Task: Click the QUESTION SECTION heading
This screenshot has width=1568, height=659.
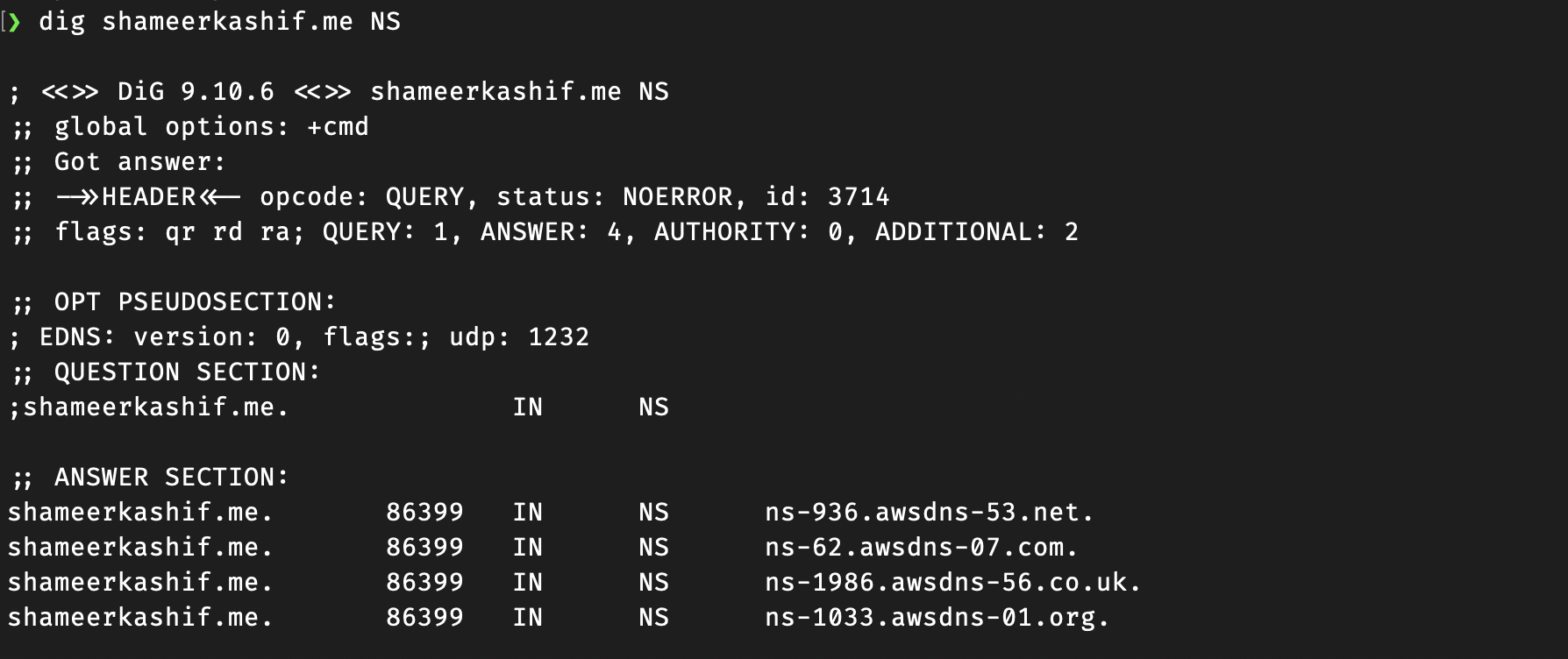Action: (187, 372)
